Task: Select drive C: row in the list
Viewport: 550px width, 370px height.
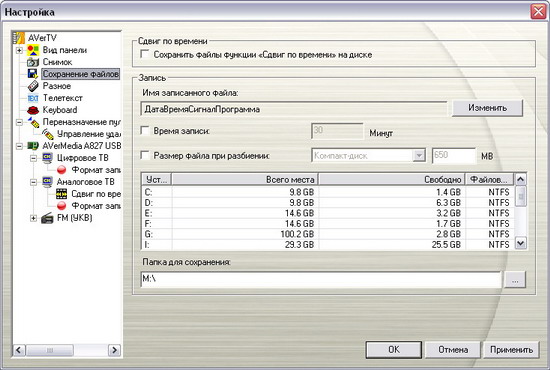Action: [x=328, y=192]
